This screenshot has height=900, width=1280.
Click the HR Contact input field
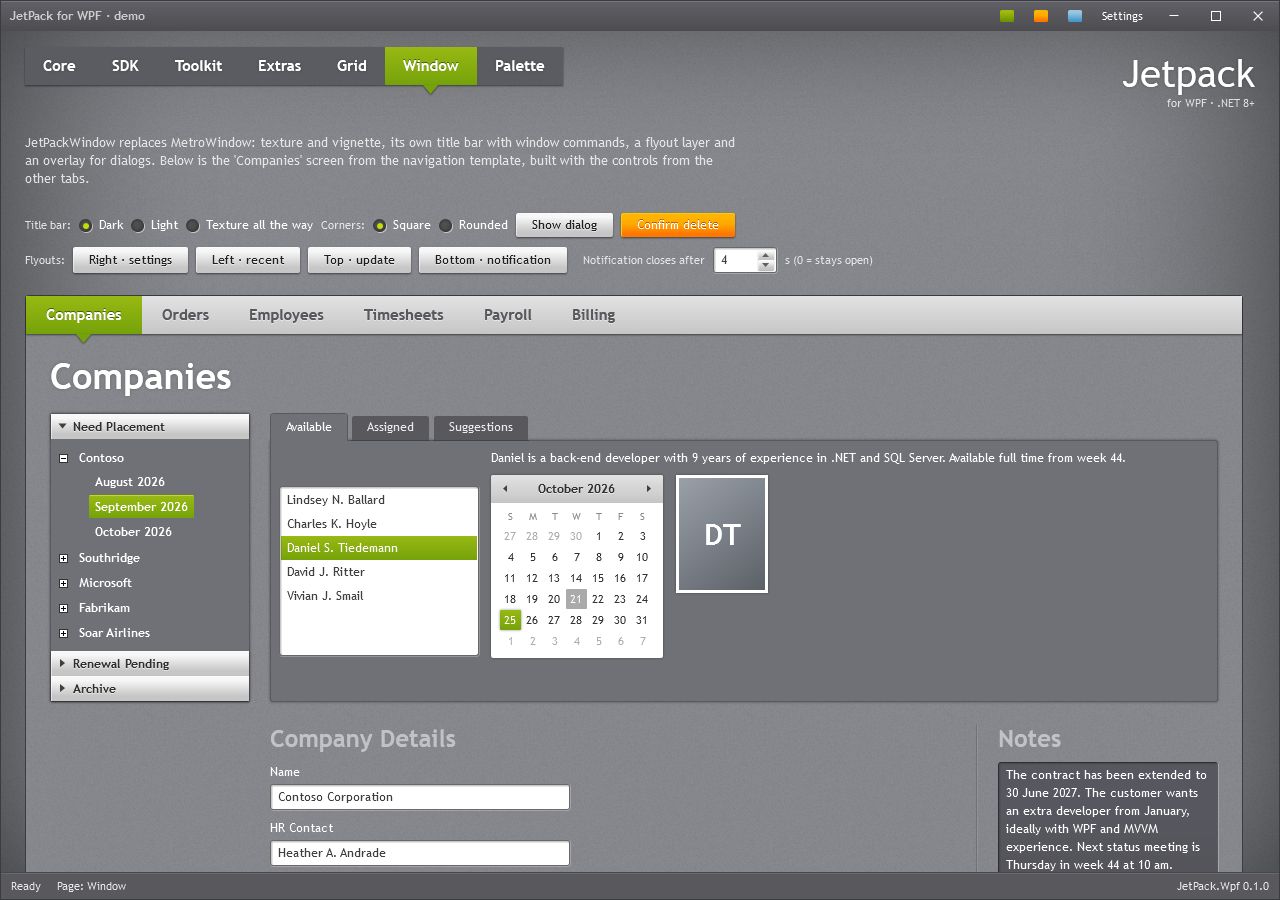click(420, 853)
